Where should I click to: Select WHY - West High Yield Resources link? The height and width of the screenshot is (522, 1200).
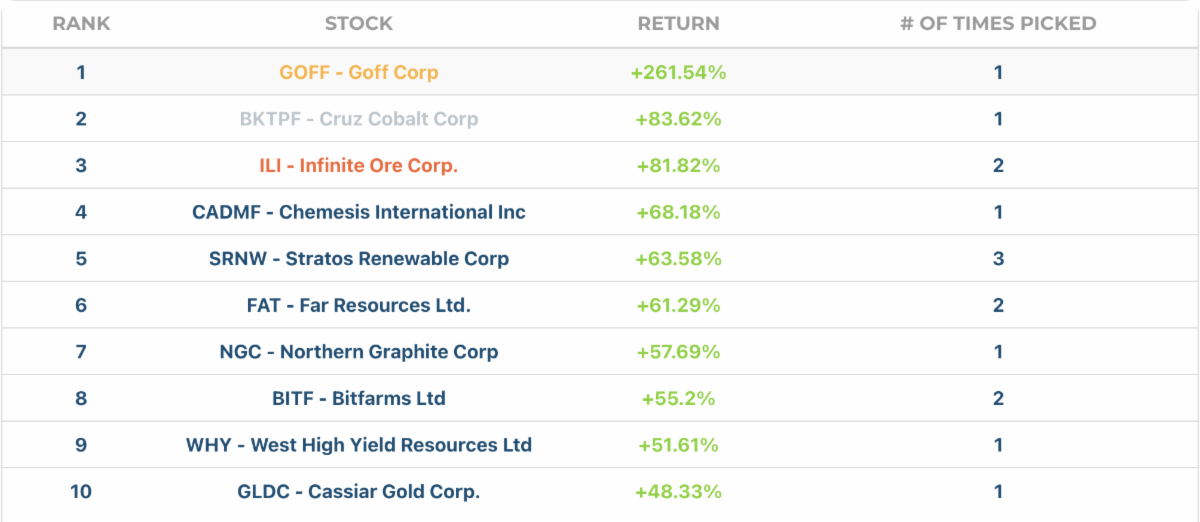[x=359, y=445]
